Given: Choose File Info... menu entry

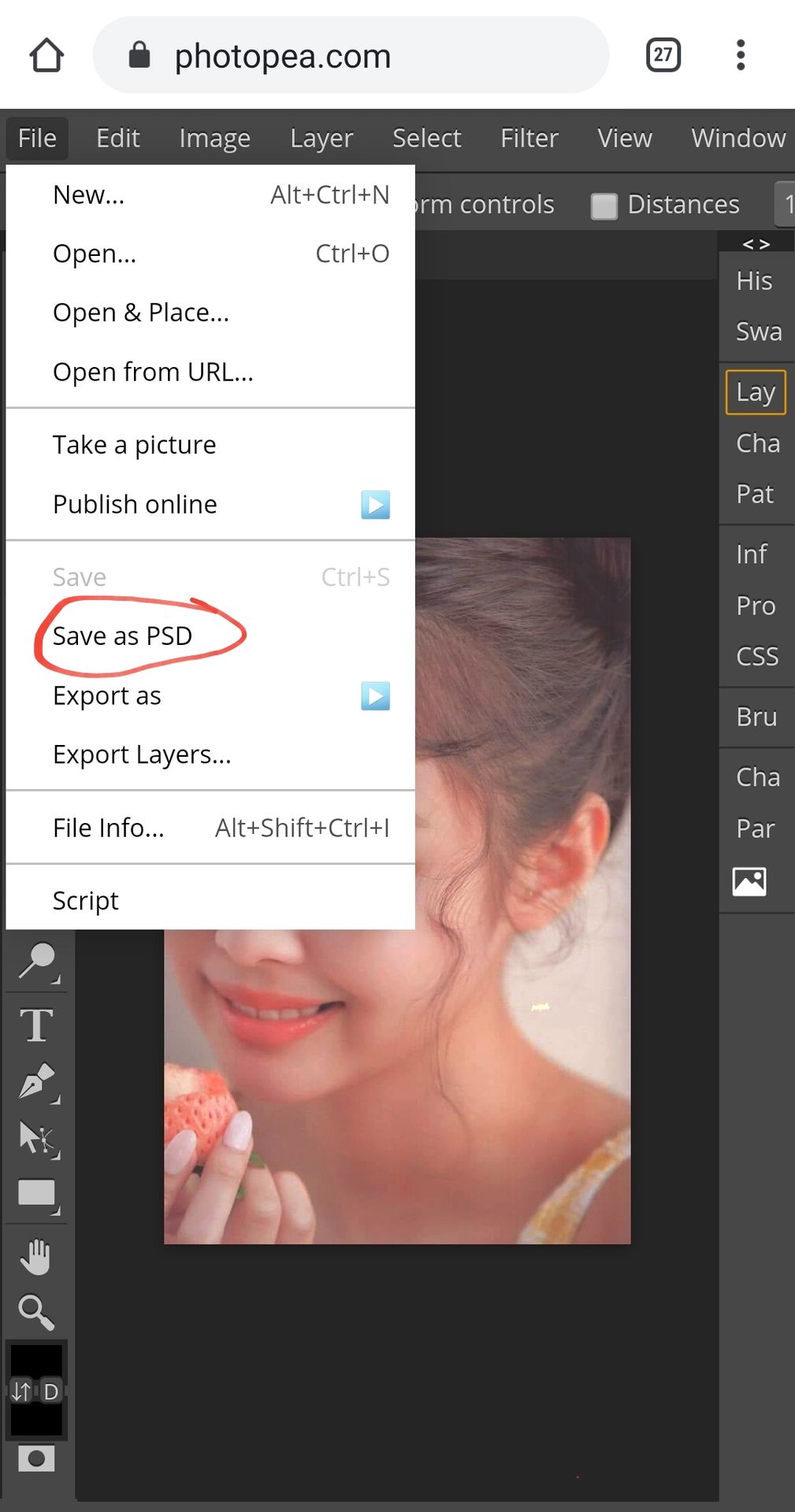Looking at the screenshot, I should [210, 828].
